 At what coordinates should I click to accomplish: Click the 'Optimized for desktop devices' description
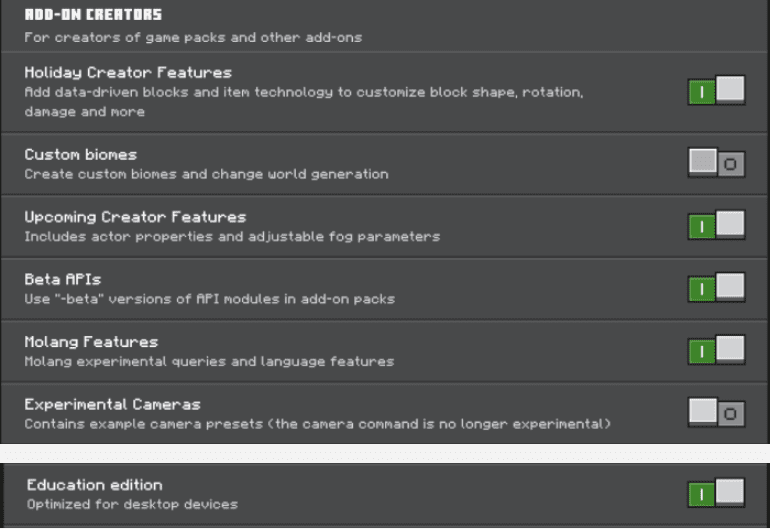[133, 504]
